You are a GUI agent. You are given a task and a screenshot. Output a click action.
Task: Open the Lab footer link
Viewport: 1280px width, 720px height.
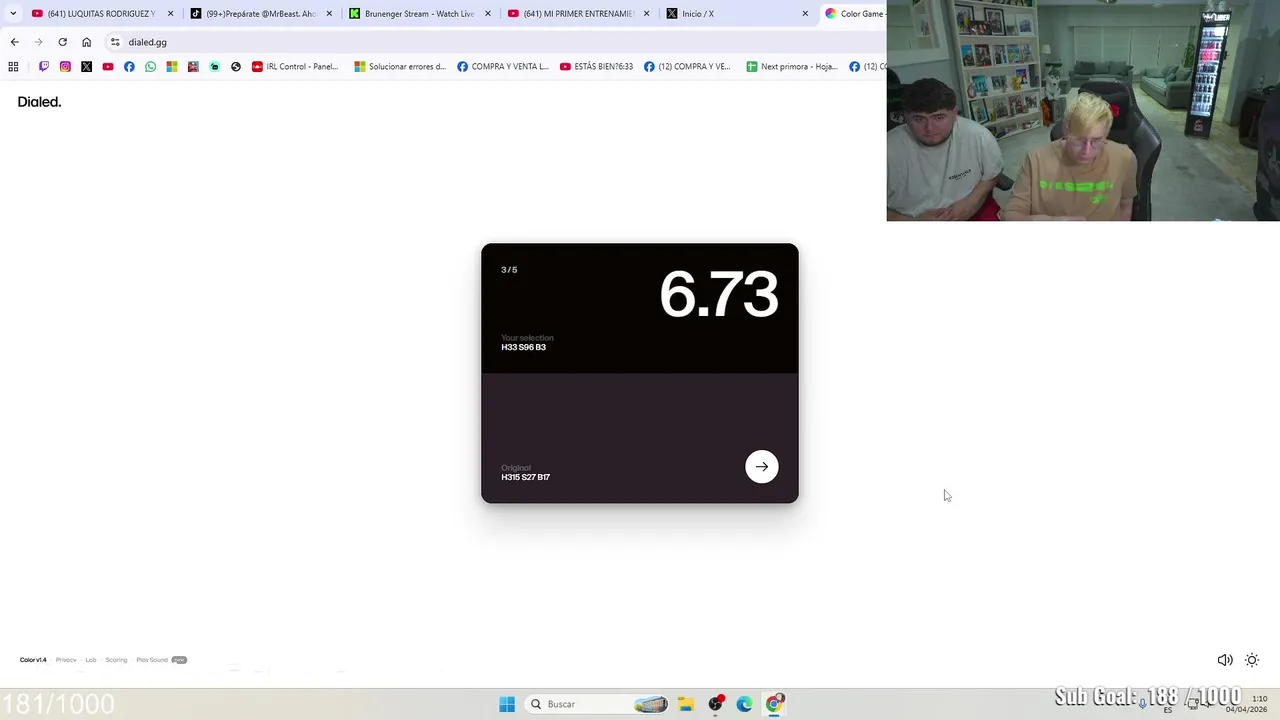91,660
